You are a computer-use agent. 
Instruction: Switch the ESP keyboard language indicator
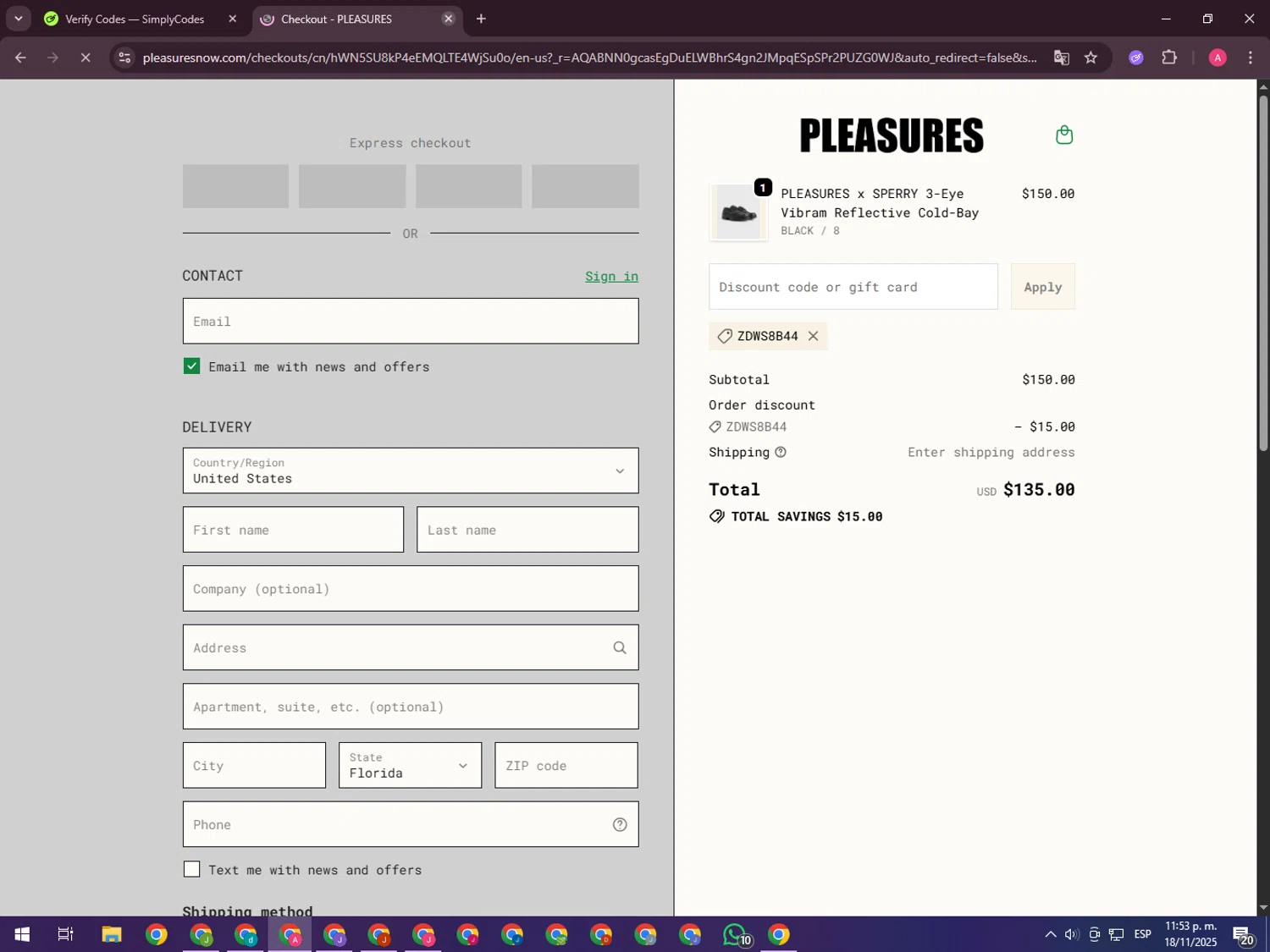(x=1142, y=934)
